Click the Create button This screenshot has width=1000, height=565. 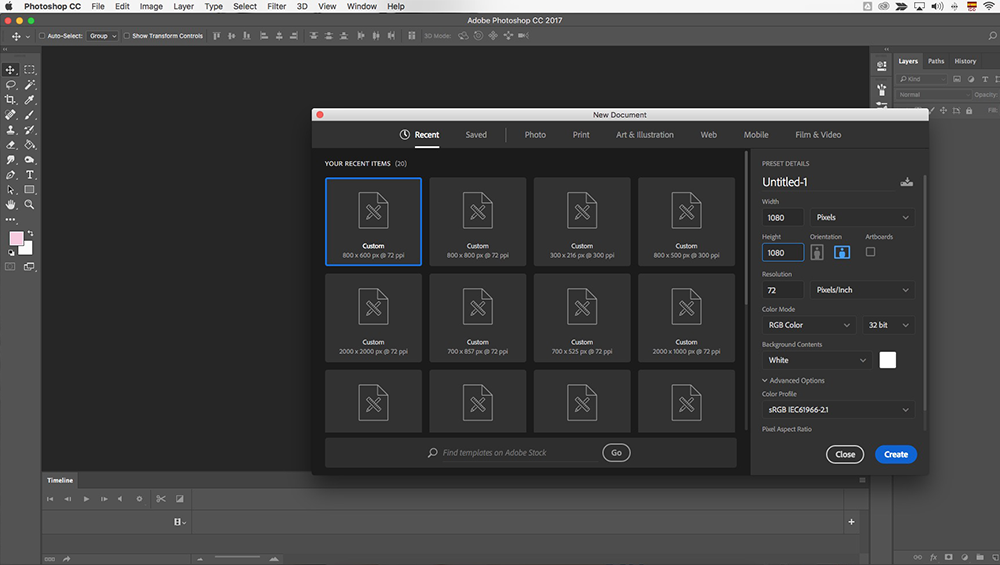click(x=895, y=455)
